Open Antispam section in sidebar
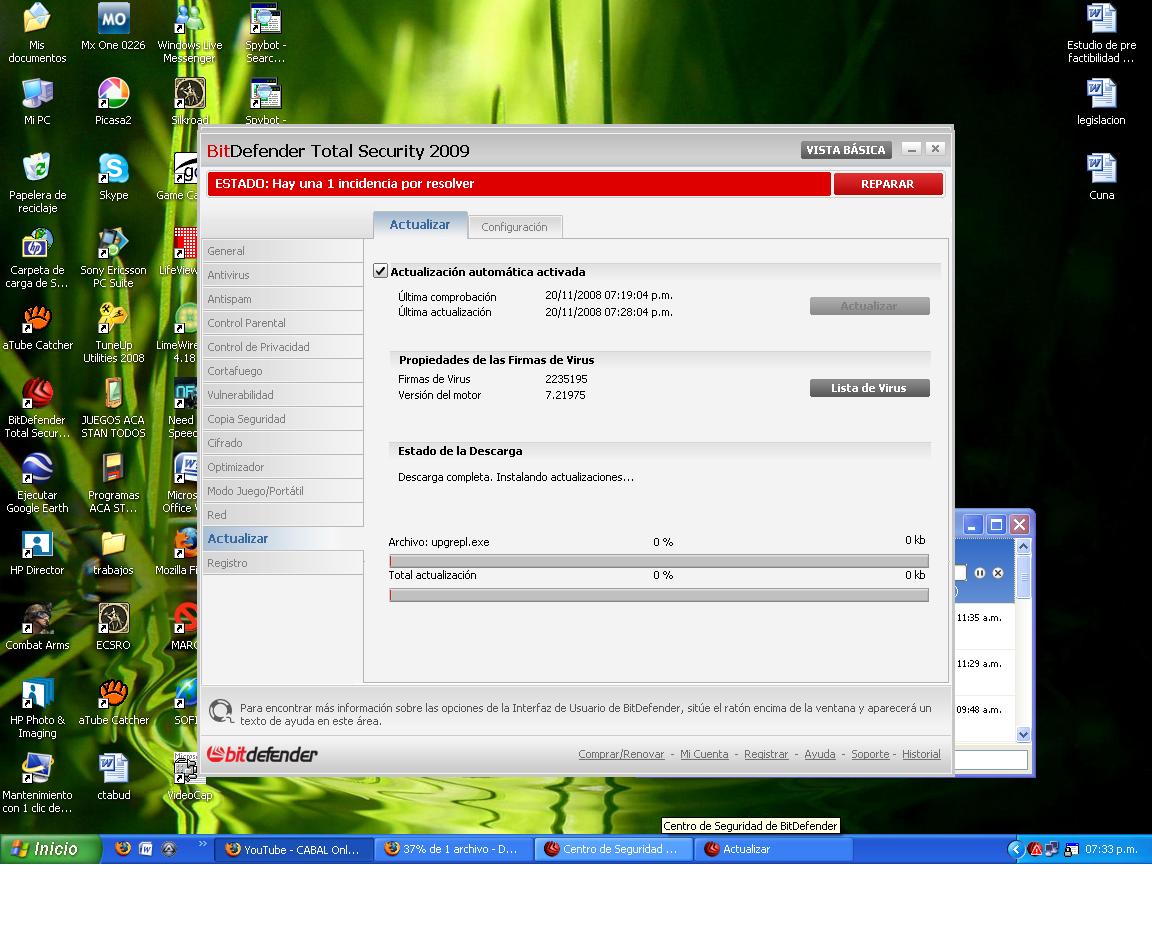 (x=283, y=299)
